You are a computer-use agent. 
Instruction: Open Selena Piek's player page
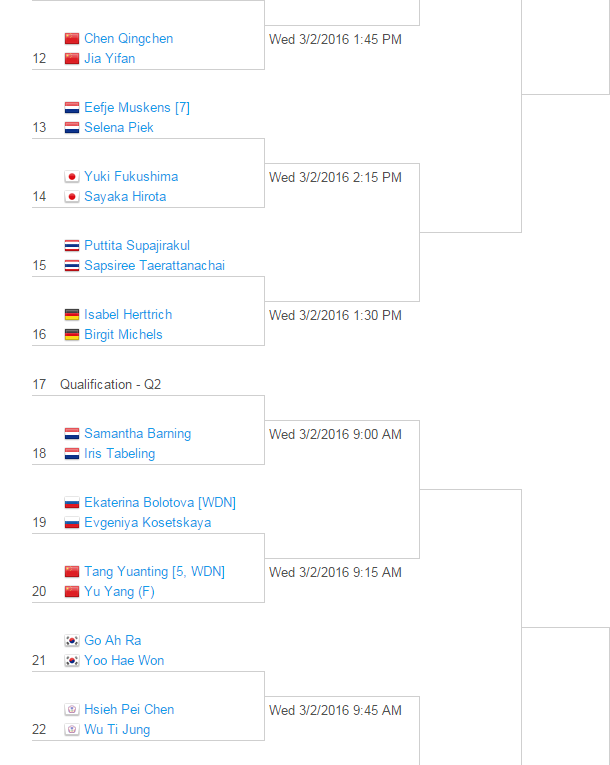118,128
